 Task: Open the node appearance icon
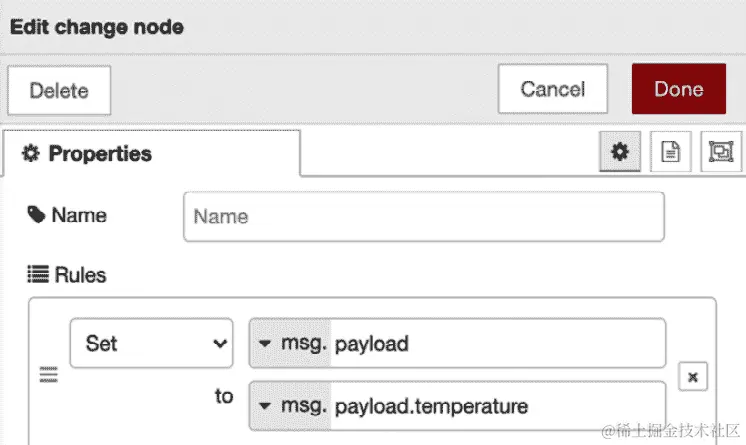tap(721, 152)
